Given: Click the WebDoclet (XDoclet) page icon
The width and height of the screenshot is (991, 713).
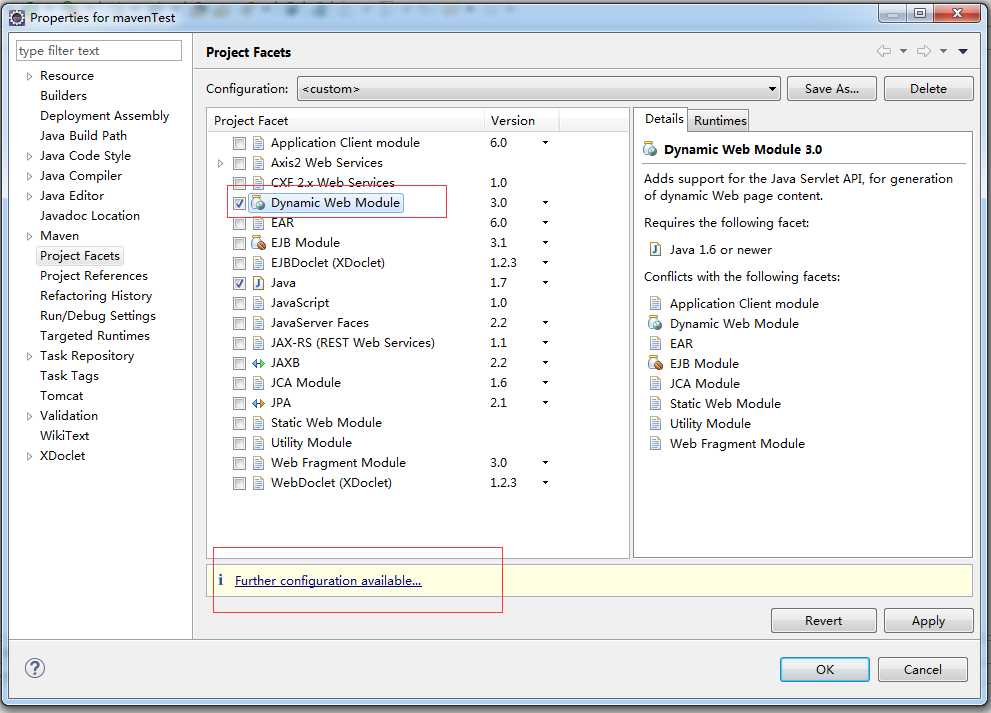Looking at the screenshot, I should (x=258, y=483).
